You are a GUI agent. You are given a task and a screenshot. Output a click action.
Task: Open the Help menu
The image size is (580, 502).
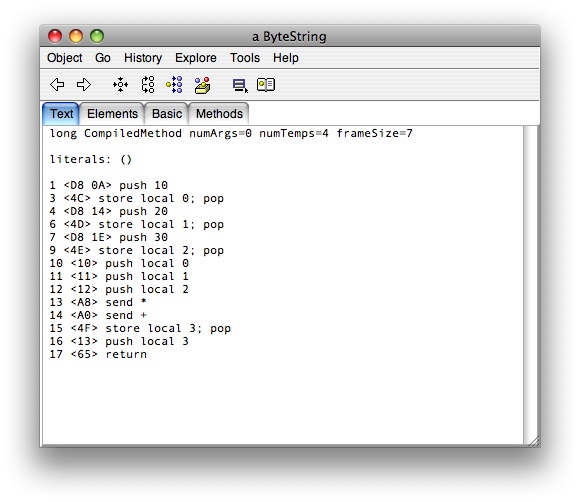[286, 58]
